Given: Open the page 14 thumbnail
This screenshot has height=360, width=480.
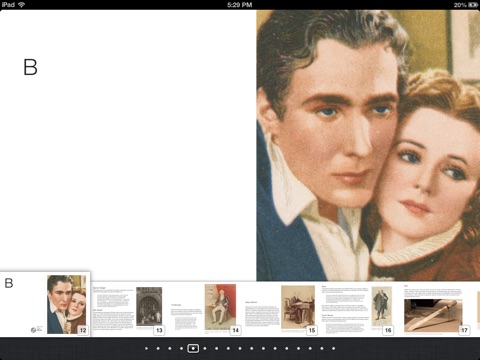Looking at the screenshot, I should coord(205,309).
